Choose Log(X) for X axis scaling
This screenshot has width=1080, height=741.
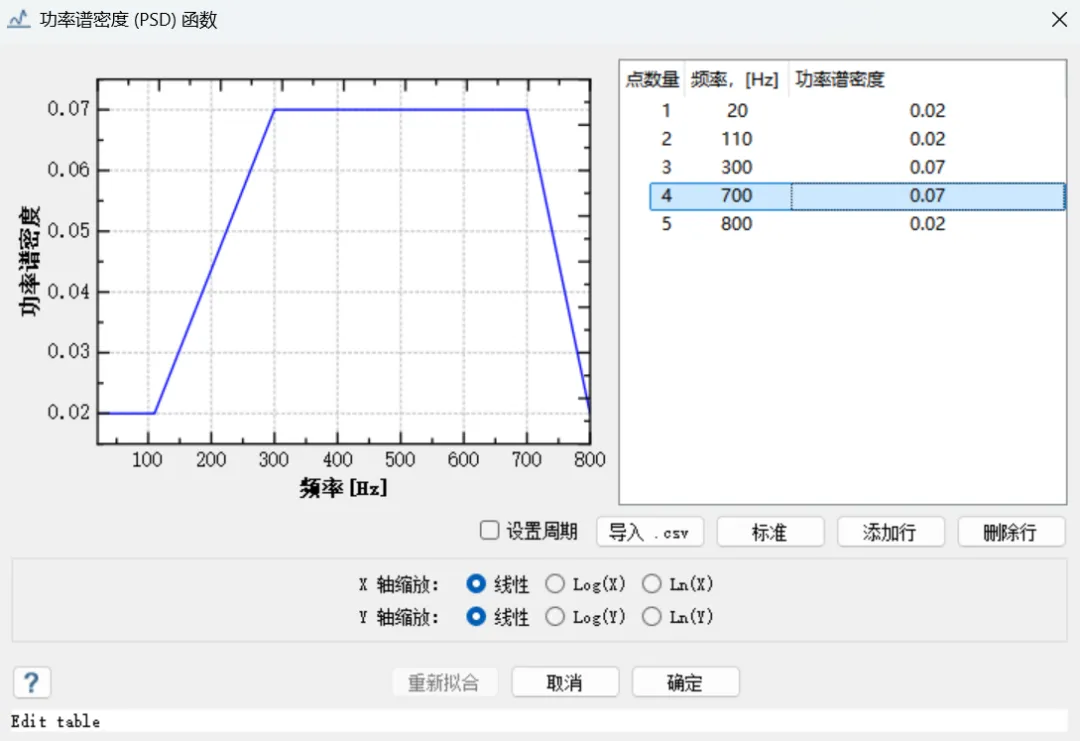tap(555, 584)
